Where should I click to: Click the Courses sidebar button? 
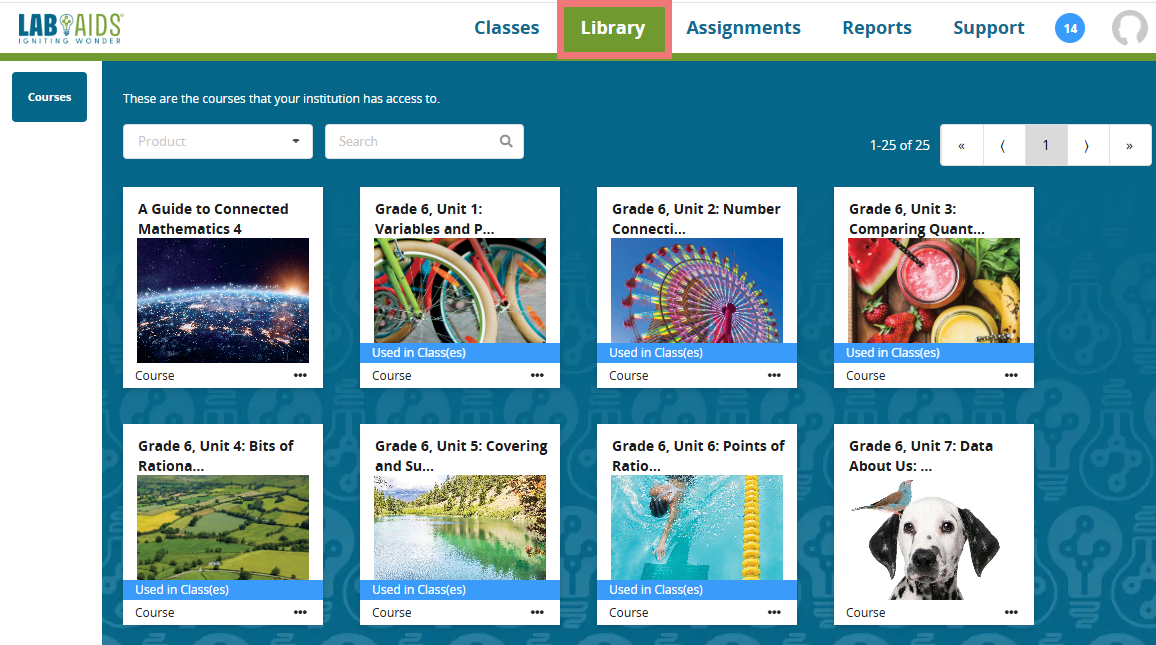[x=50, y=97]
